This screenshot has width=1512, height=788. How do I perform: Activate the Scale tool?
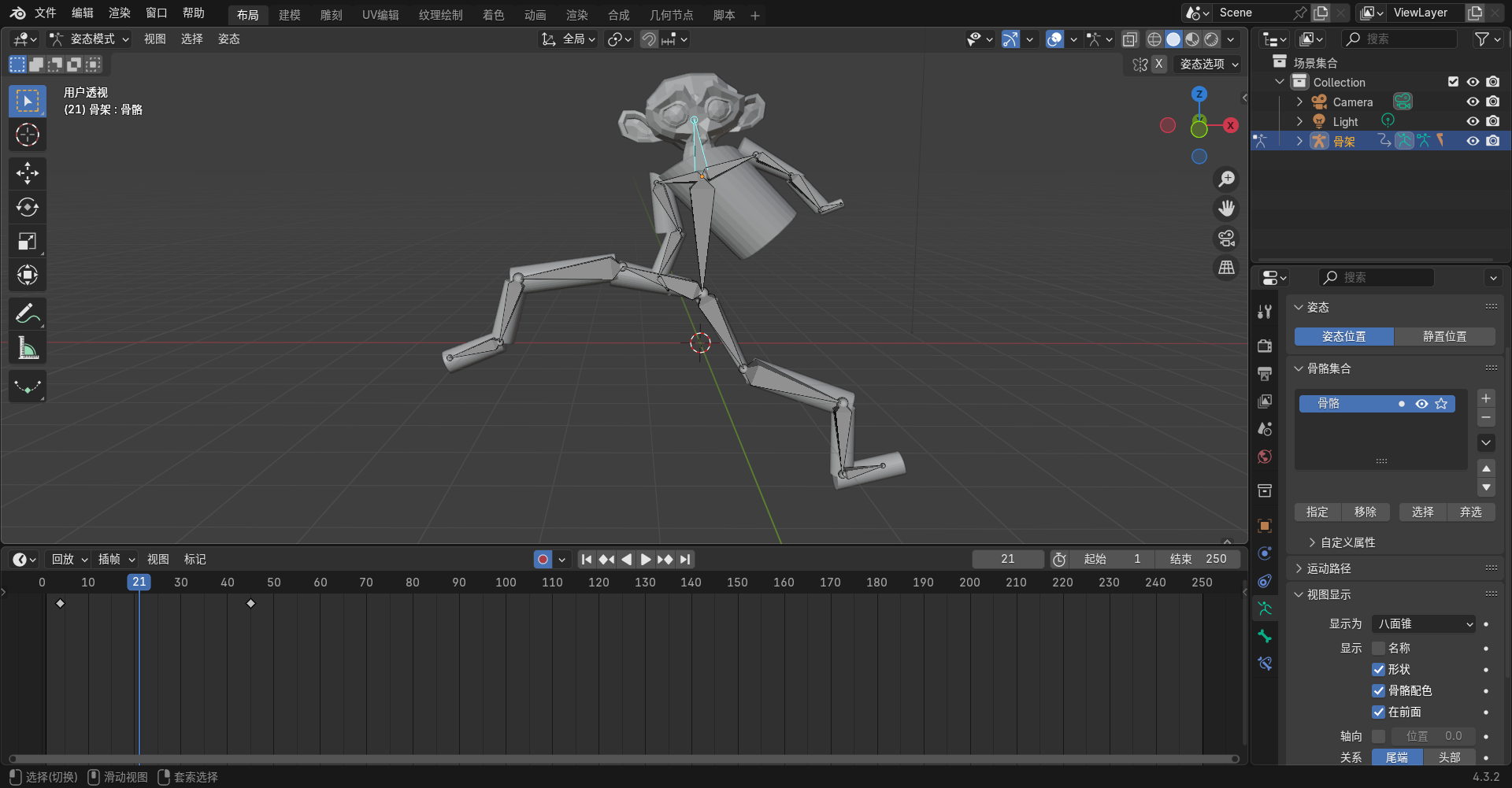tap(28, 242)
